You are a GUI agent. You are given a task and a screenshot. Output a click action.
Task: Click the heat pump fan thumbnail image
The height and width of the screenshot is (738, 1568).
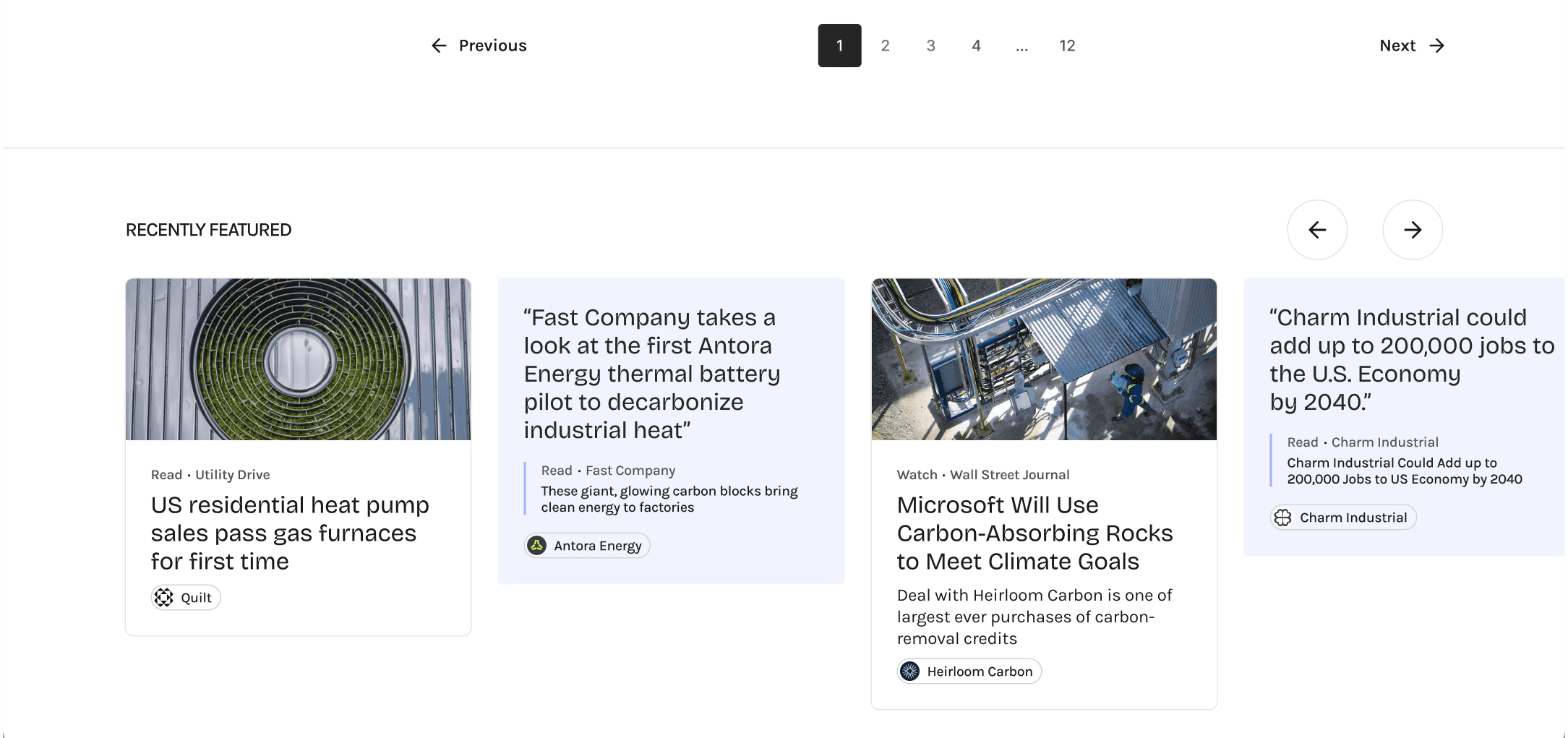click(x=298, y=359)
